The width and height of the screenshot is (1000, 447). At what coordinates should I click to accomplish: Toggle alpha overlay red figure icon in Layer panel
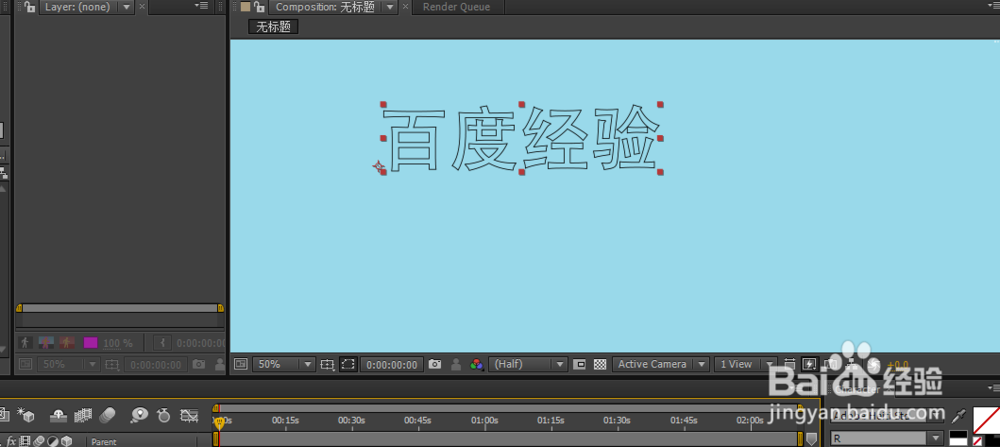point(67,342)
